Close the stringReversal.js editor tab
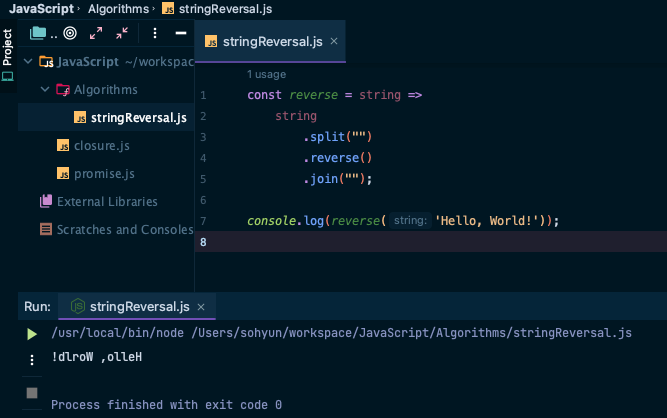The height and width of the screenshot is (418, 667). coord(334,41)
